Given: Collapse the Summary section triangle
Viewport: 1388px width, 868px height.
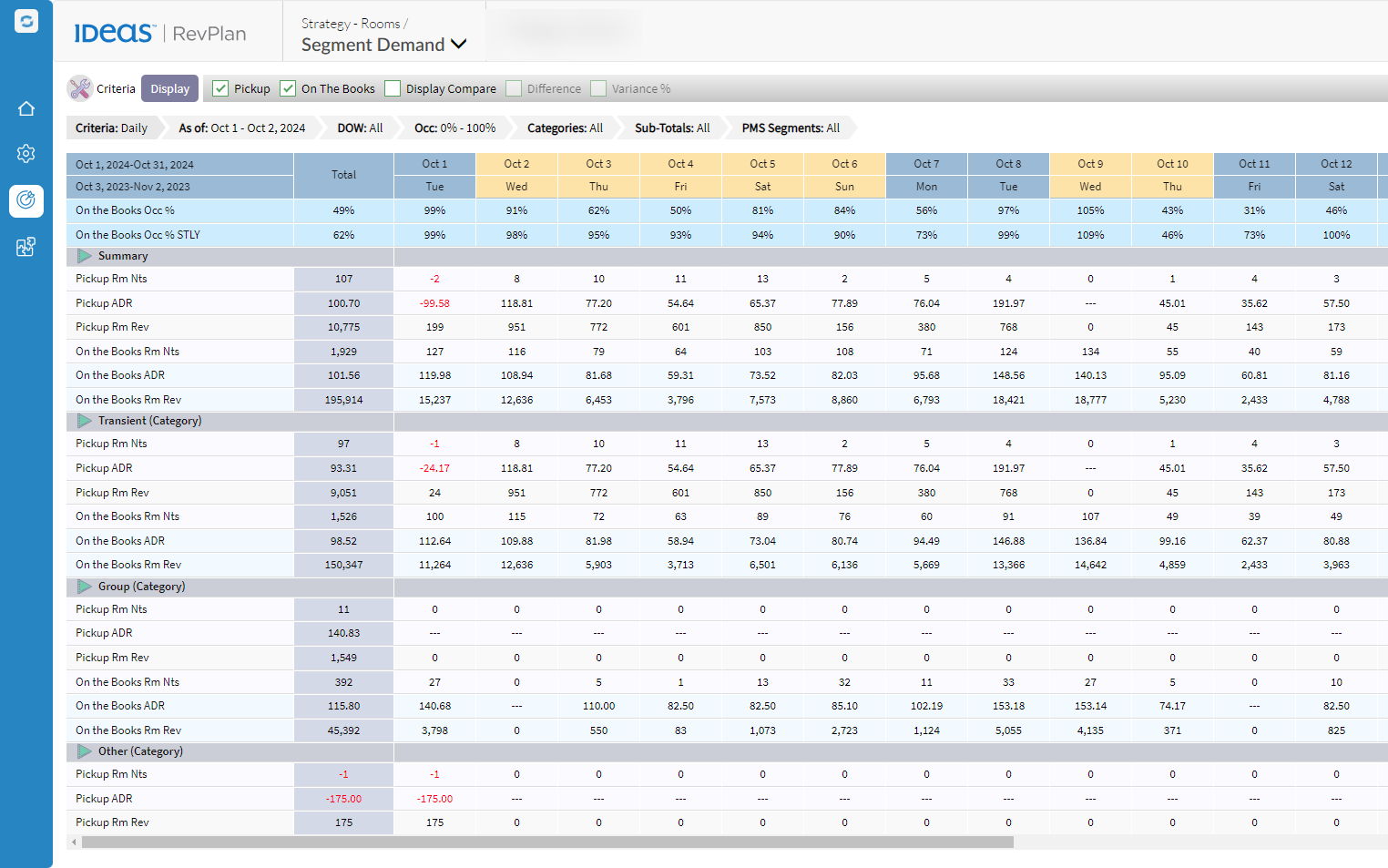Looking at the screenshot, I should pyautogui.click(x=85, y=257).
